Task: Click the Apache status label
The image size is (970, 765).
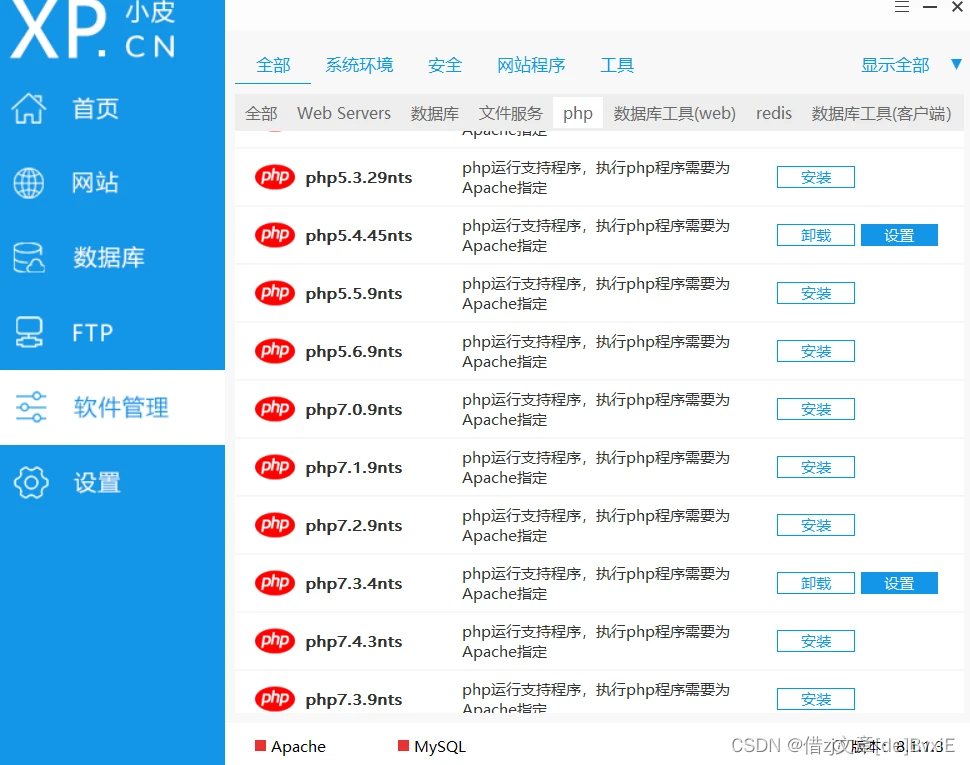Action: (298, 746)
